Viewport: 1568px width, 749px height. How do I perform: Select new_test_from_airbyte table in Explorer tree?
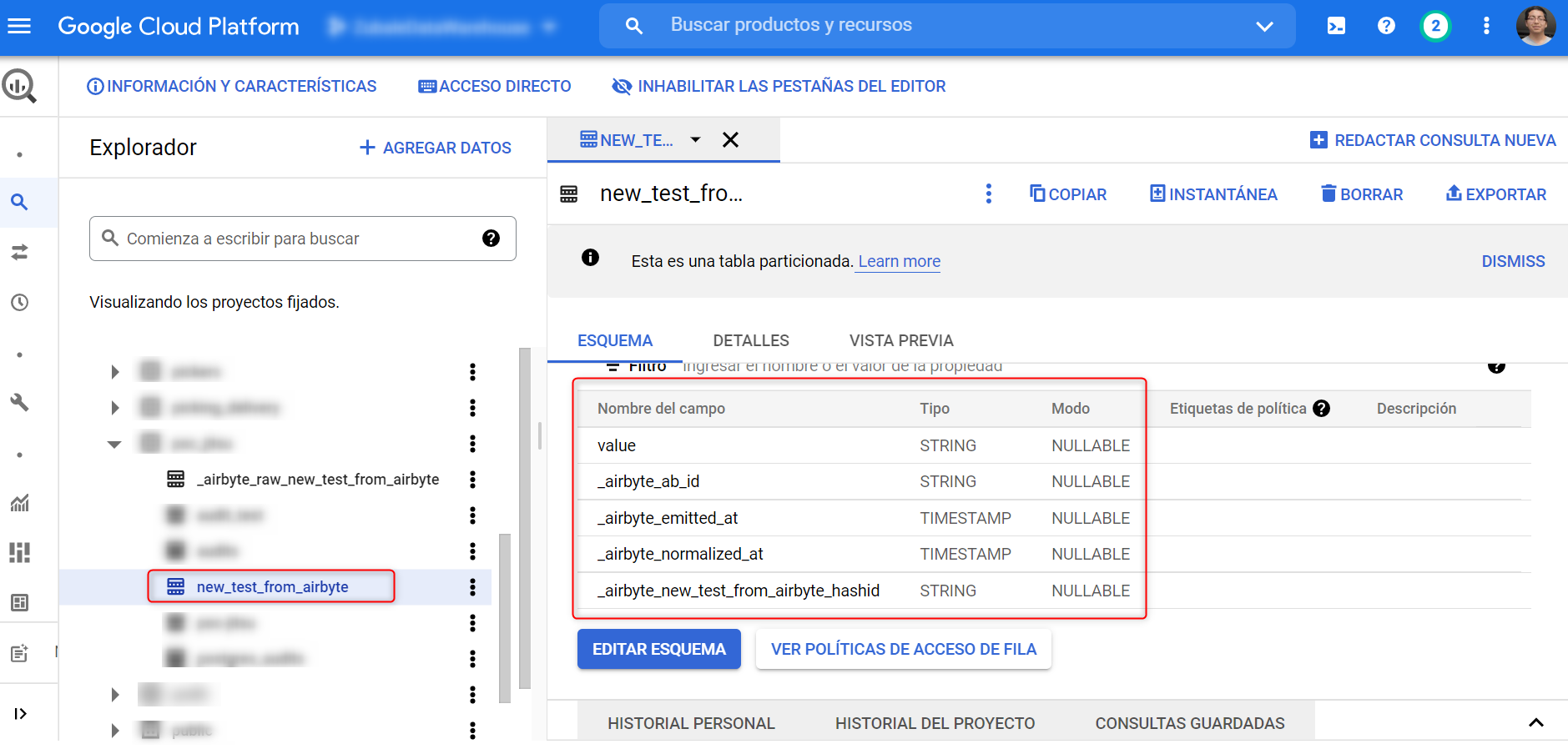point(271,587)
